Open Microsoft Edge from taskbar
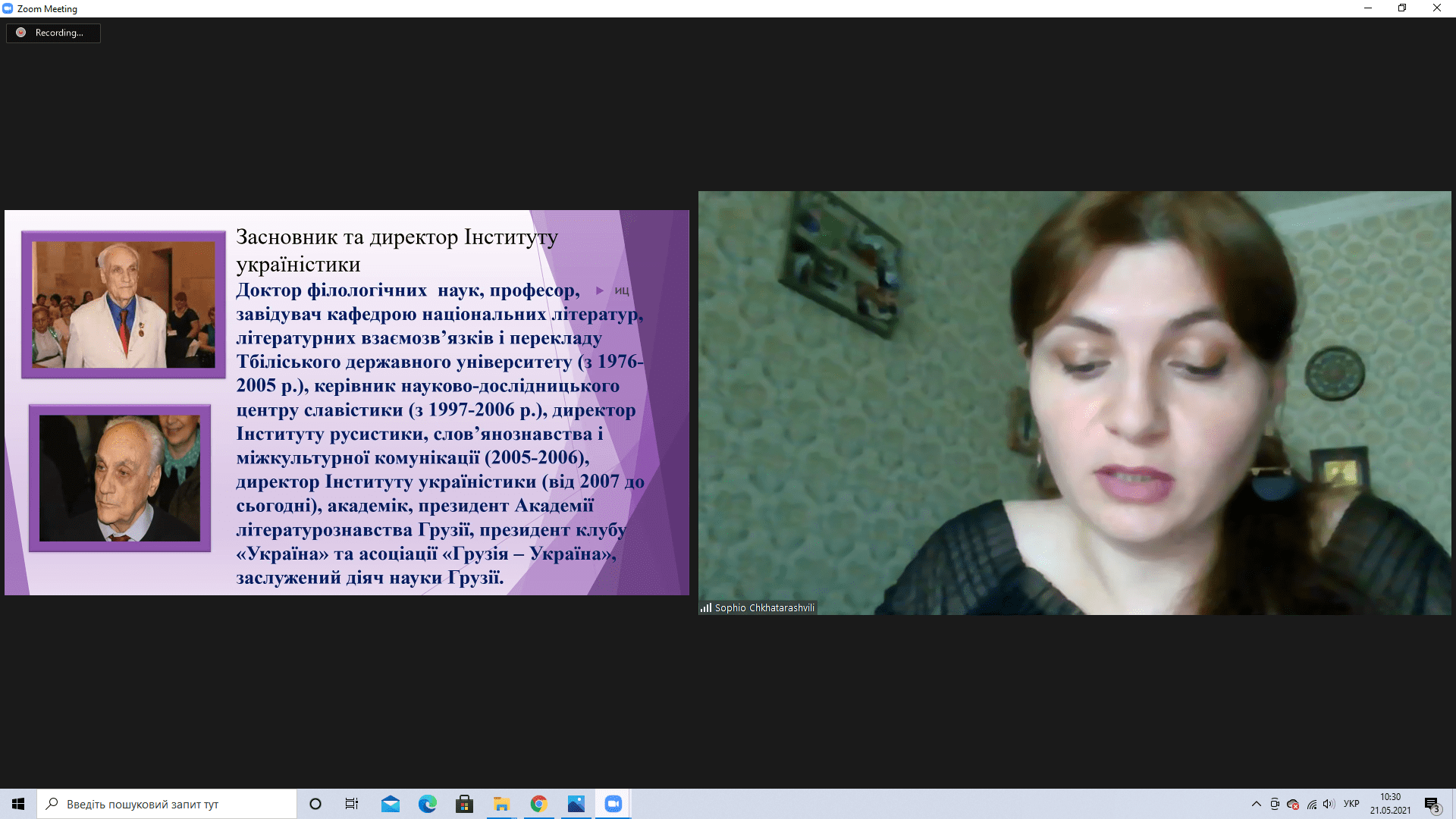Viewport: 1456px width, 819px height. (428, 804)
